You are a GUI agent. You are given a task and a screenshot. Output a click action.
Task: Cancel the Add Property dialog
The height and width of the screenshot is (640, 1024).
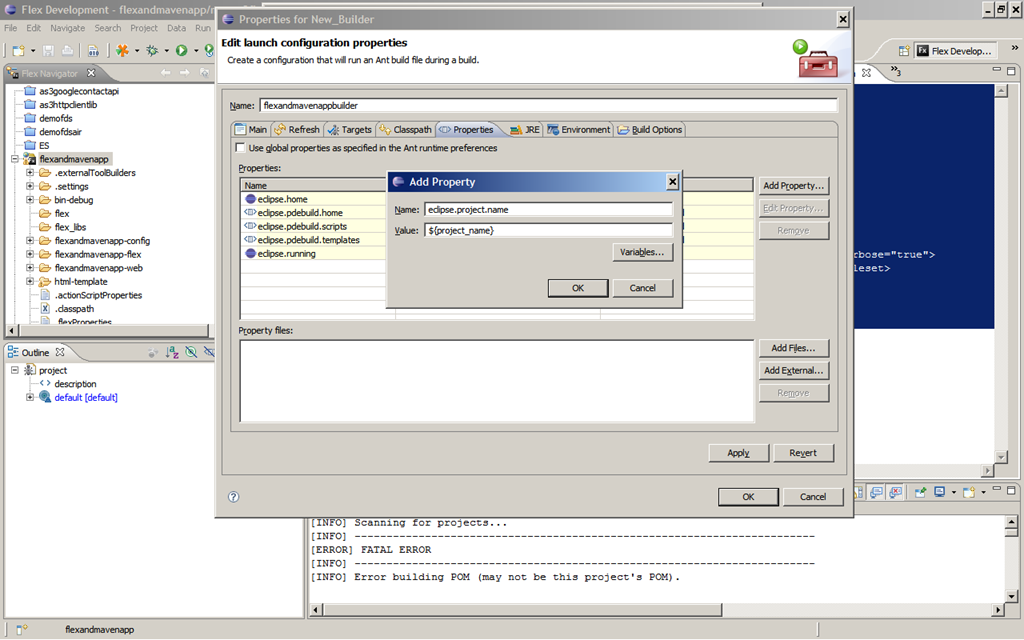pos(643,288)
